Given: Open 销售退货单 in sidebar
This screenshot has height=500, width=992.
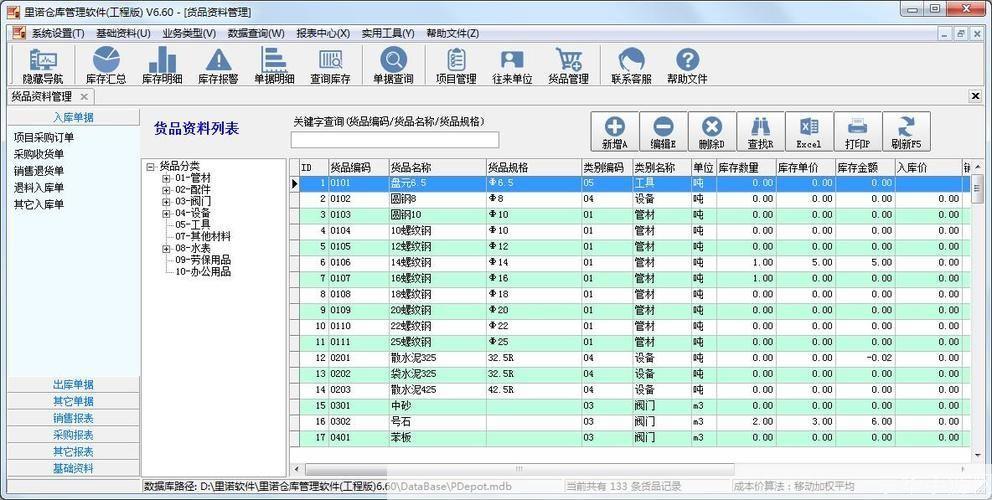Looking at the screenshot, I should pos(39,171).
